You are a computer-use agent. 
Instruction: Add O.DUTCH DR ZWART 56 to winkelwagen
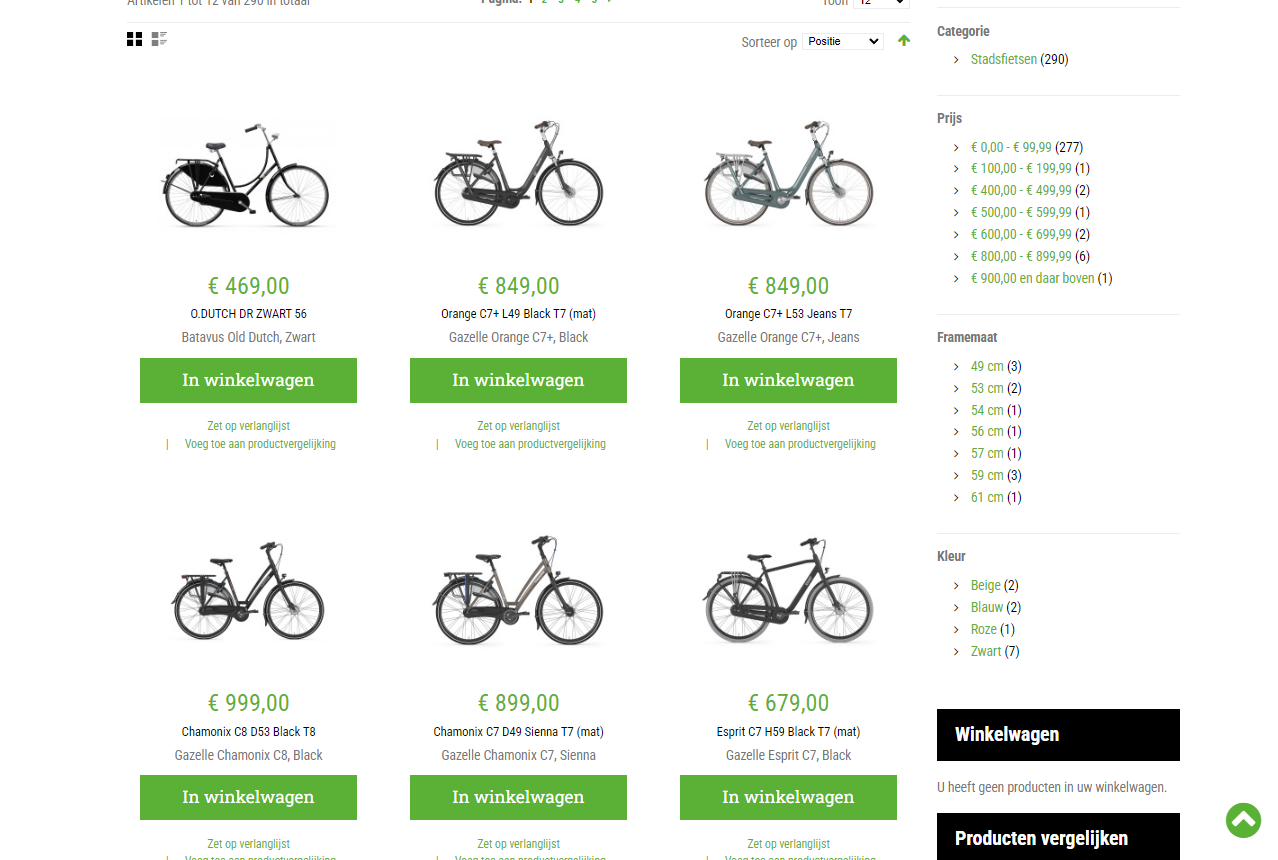pyautogui.click(x=248, y=380)
